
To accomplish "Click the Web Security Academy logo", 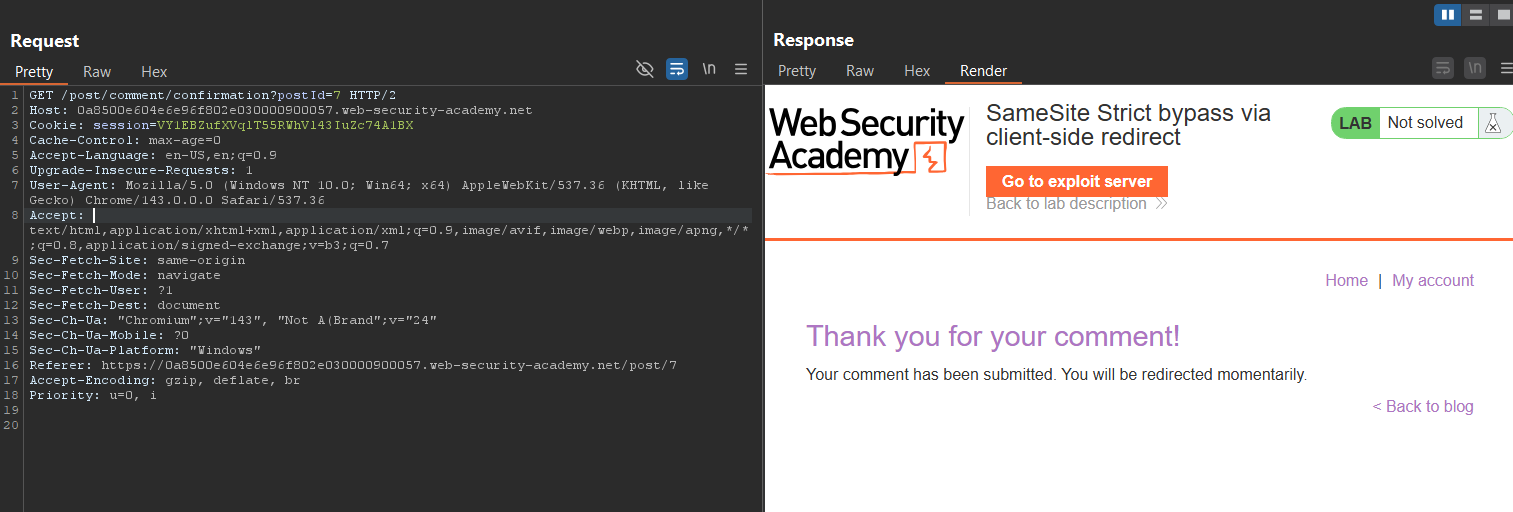I will pos(866,141).
